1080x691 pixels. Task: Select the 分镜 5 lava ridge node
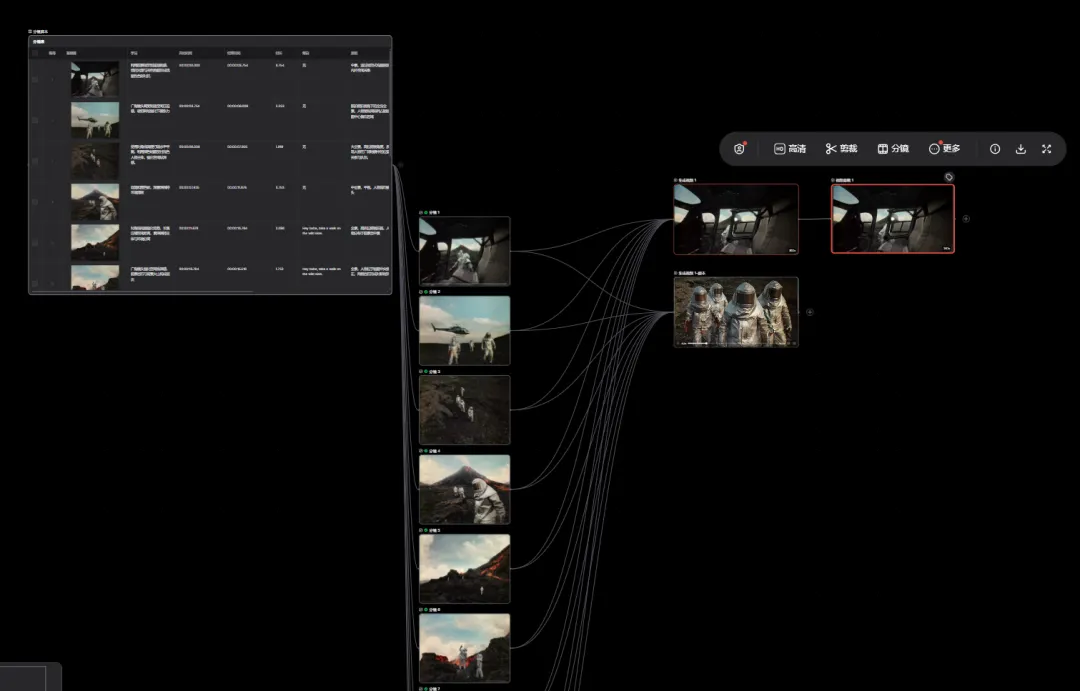coord(465,568)
